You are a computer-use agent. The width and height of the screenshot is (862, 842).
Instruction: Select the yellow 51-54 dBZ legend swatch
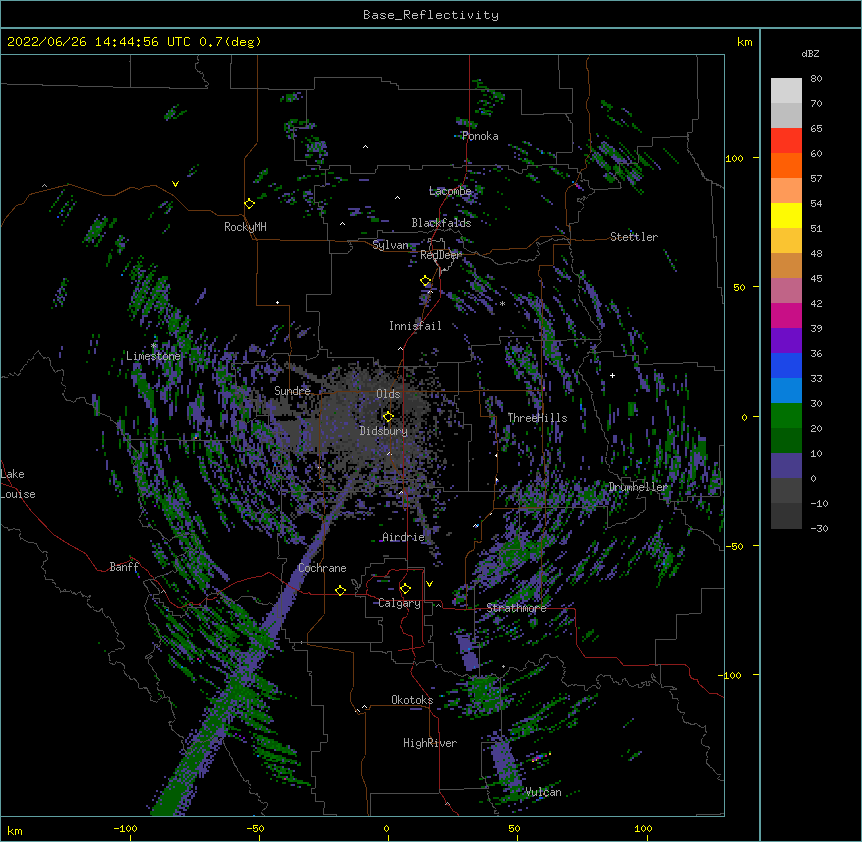pos(786,215)
